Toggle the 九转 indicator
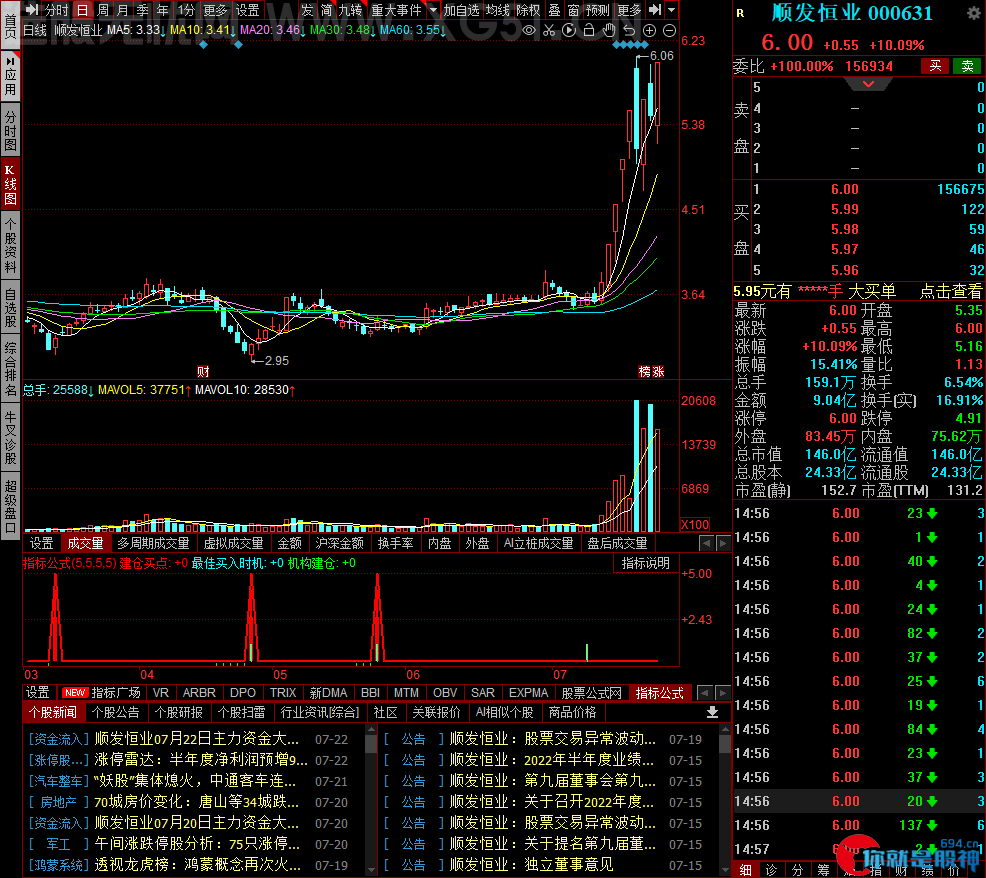 pyautogui.click(x=350, y=10)
